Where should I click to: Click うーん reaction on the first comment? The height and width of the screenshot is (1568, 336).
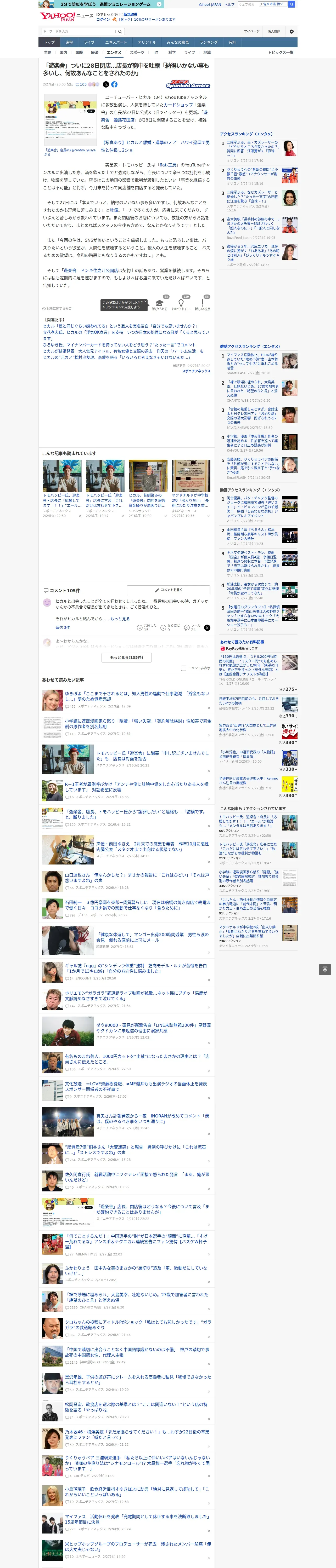pos(192,627)
